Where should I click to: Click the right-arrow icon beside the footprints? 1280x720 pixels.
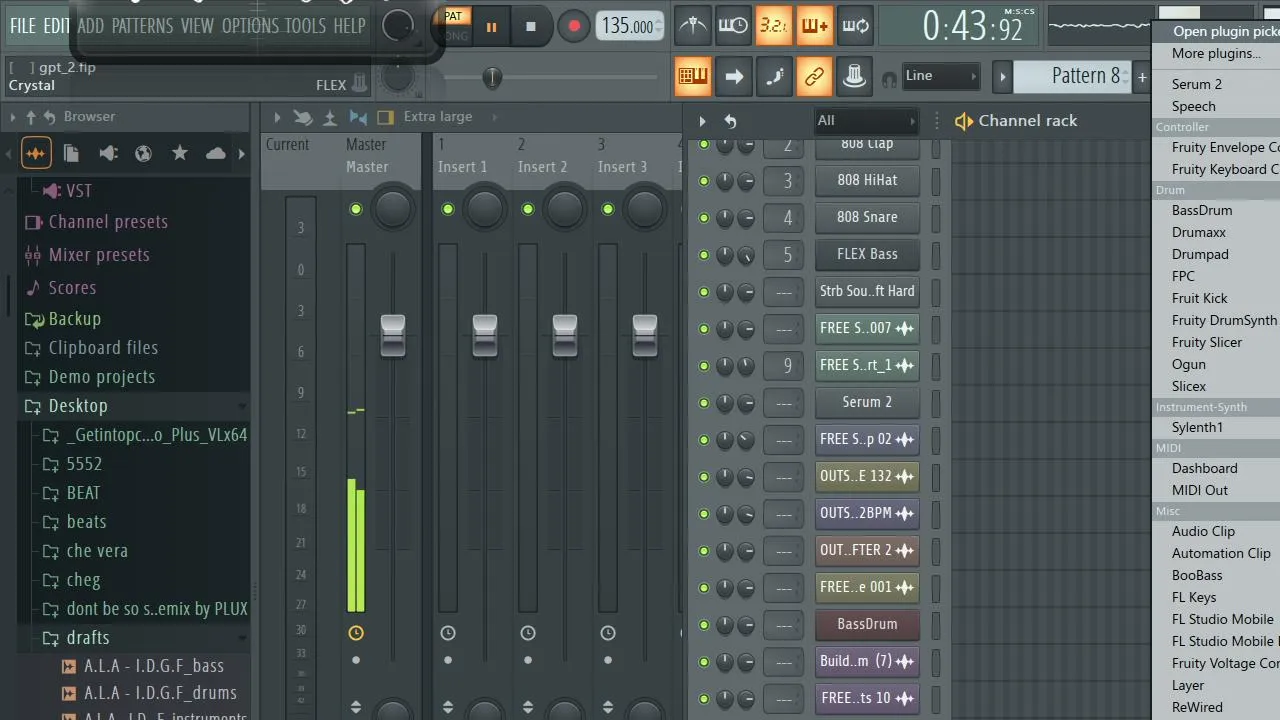(733, 76)
